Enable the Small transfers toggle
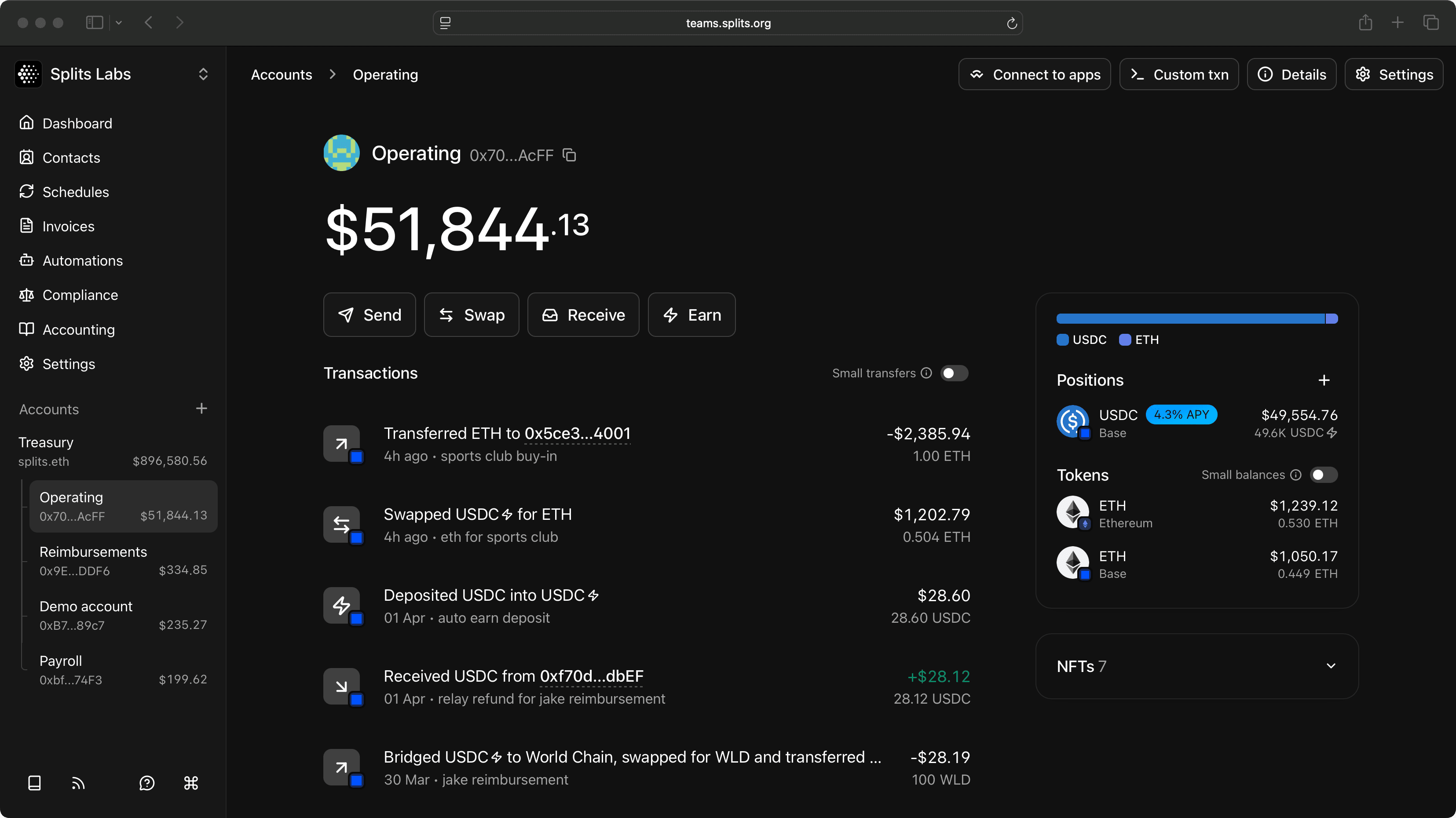Viewport: 1456px width, 818px height. pyautogui.click(x=954, y=373)
